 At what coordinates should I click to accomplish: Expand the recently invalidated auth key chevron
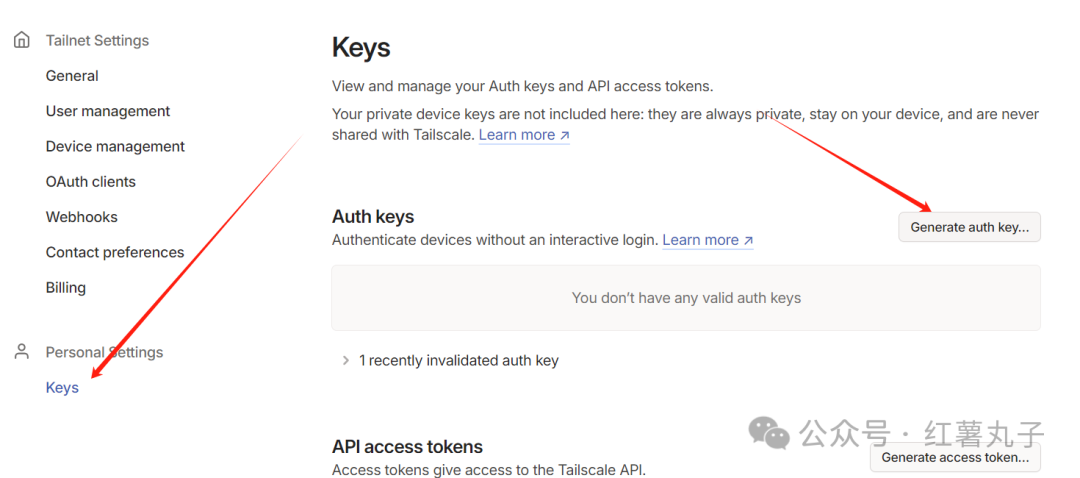pos(346,360)
